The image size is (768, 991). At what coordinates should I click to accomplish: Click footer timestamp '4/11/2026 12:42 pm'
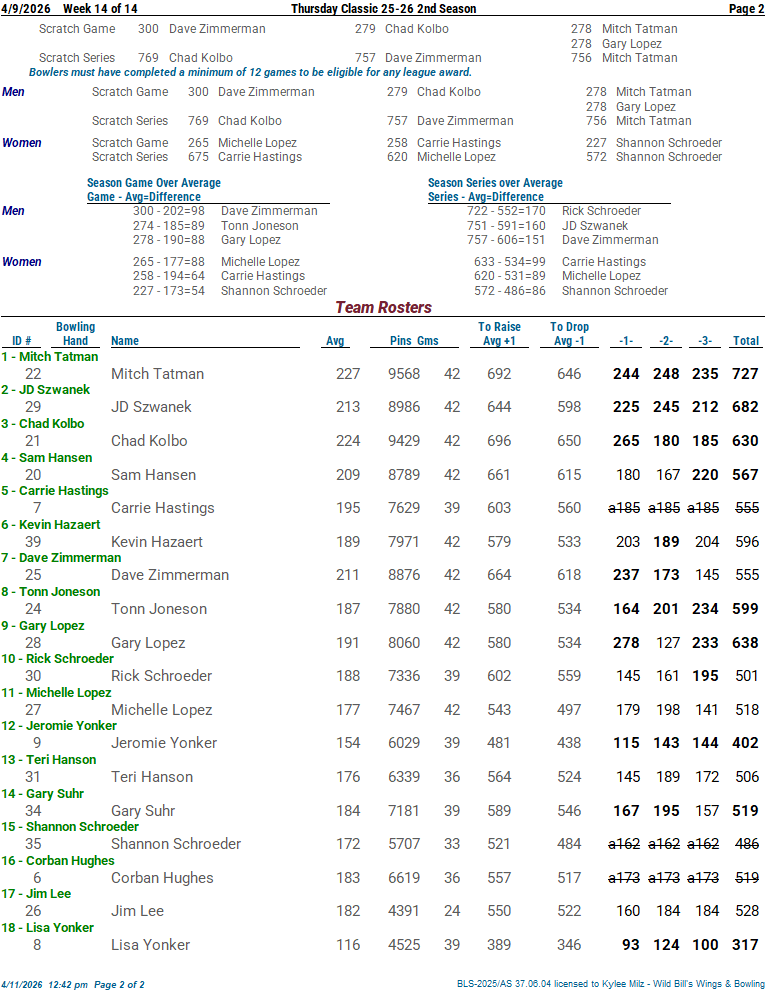[45, 985]
